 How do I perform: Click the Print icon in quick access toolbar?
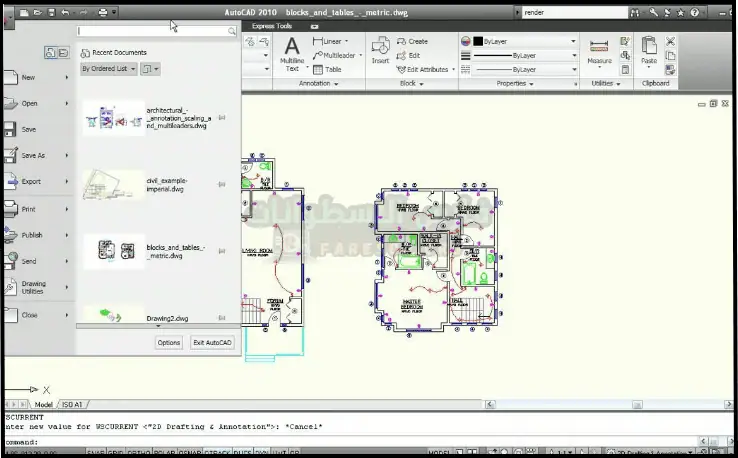pyautogui.click(x=102, y=12)
